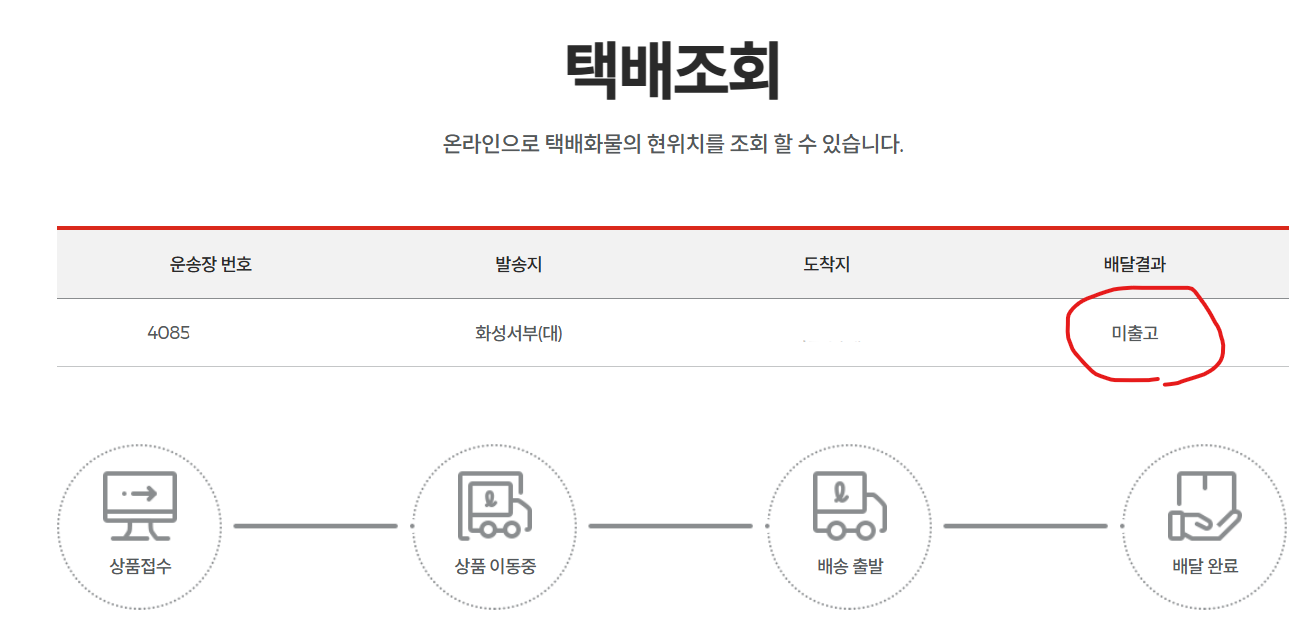
Task: Click progress line between 상품 이동중 and 배송 출발
Action: pyautogui.click(x=670, y=525)
